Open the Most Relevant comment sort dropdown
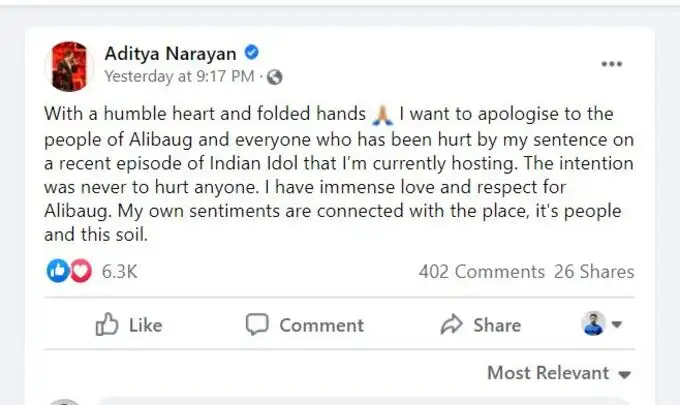This screenshot has height=405, width=680. coord(559,373)
